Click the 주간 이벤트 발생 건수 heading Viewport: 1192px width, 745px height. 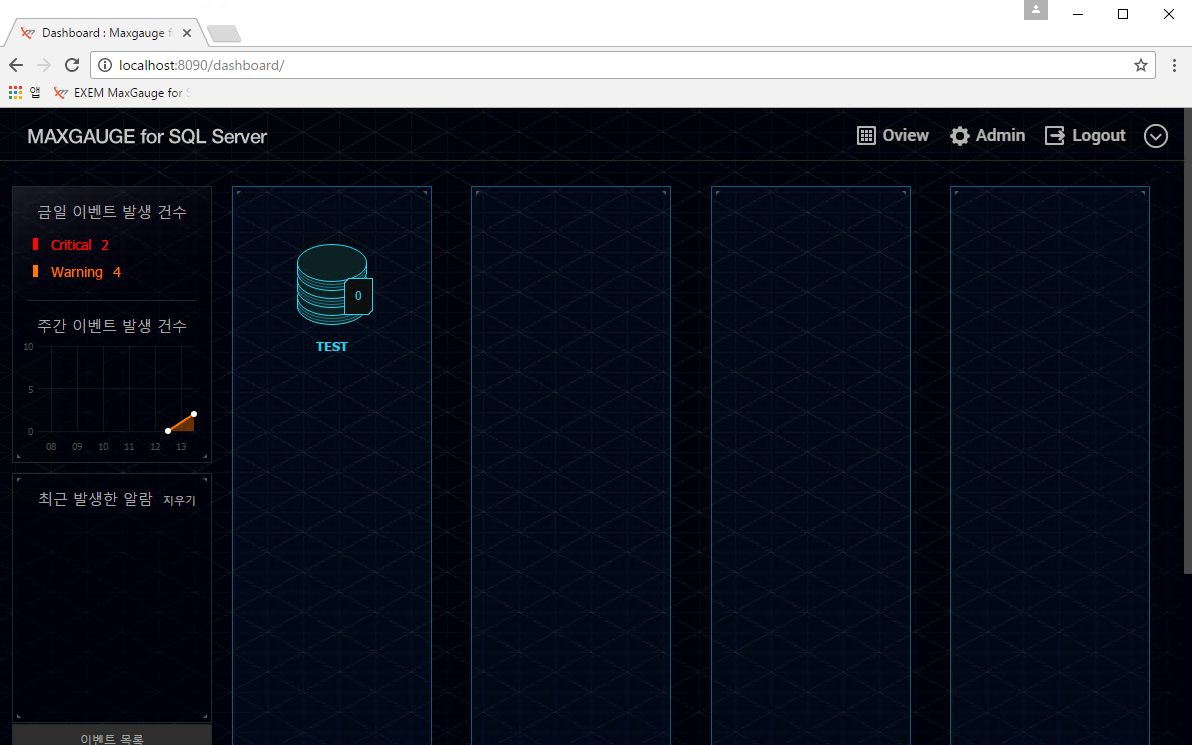(112, 326)
